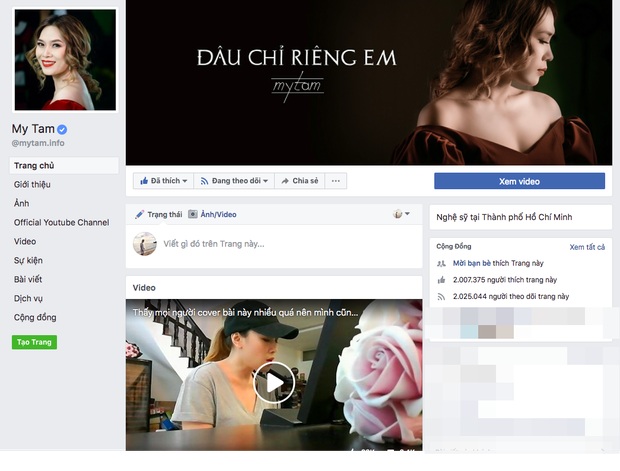Open the Bài viết section

tap(28, 279)
